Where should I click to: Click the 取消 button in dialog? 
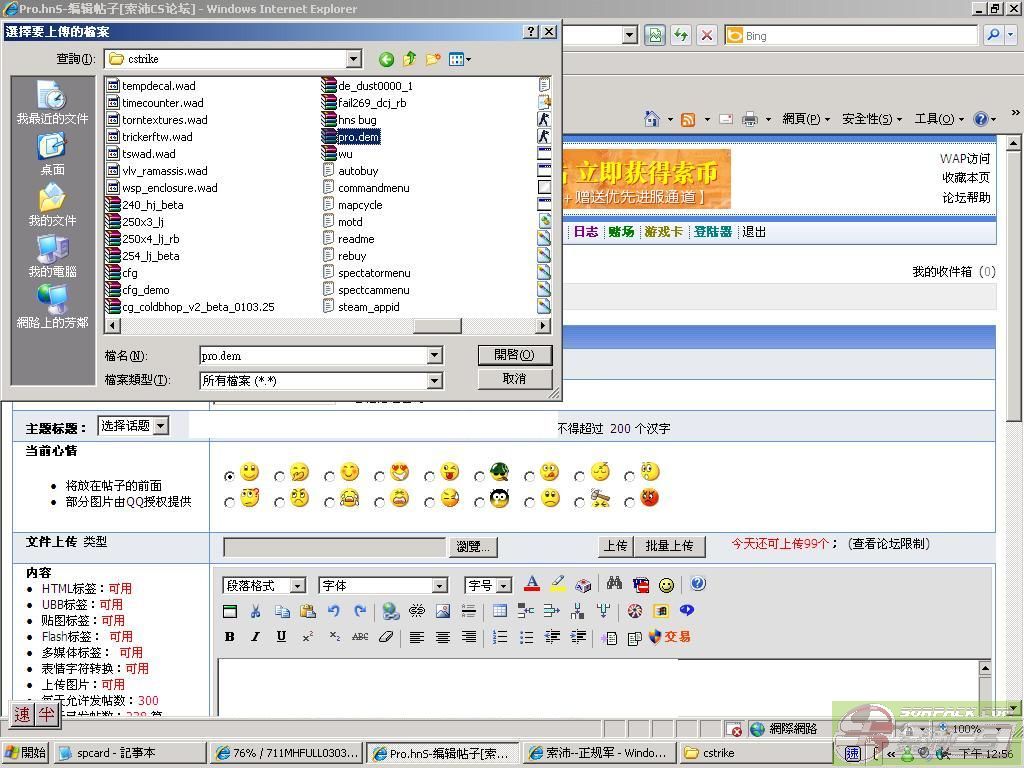click(514, 379)
